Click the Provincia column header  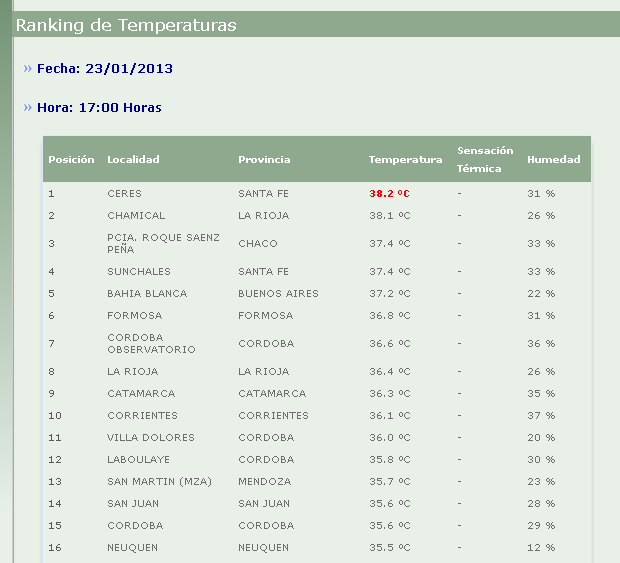(264, 159)
